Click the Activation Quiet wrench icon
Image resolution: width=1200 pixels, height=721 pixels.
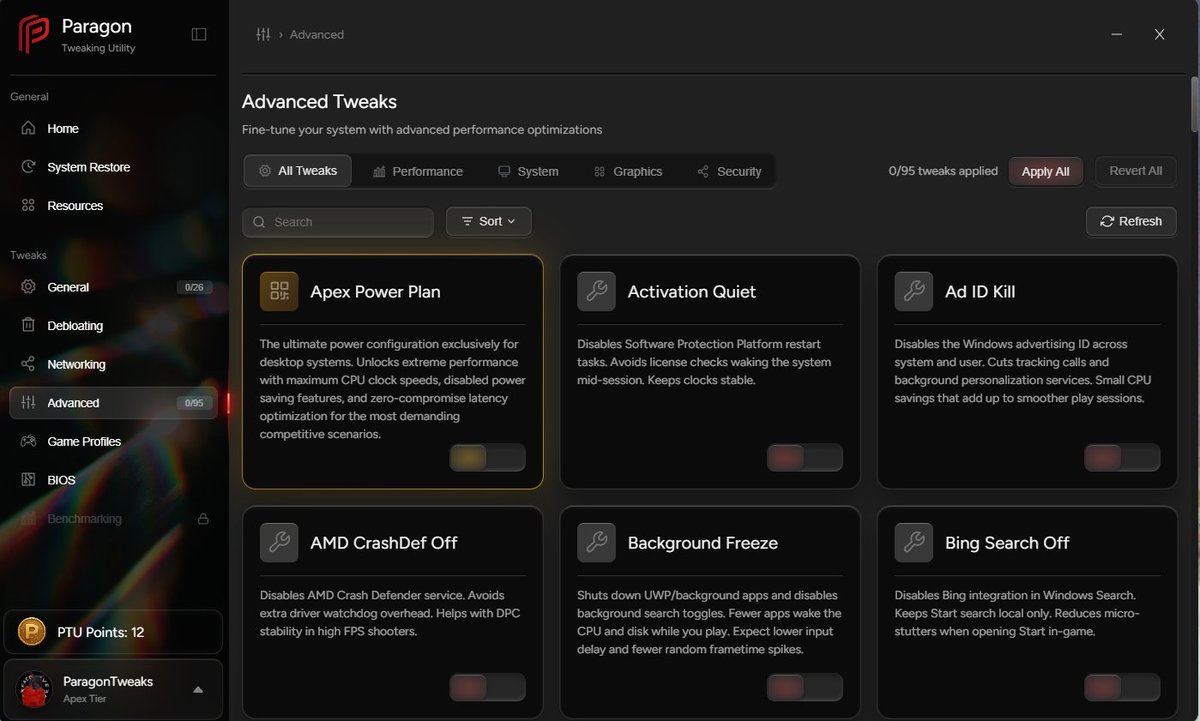pos(596,291)
